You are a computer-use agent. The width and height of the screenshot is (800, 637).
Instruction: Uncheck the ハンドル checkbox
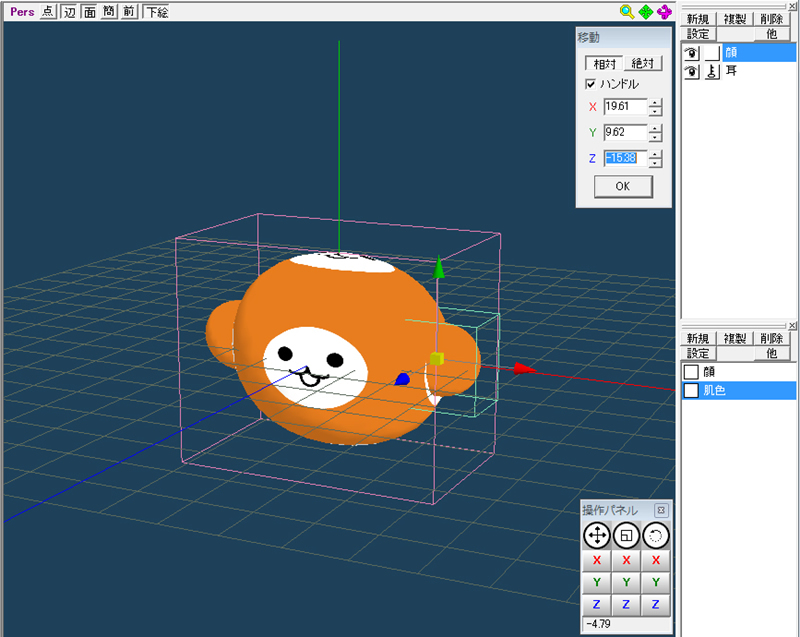click(x=590, y=84)
